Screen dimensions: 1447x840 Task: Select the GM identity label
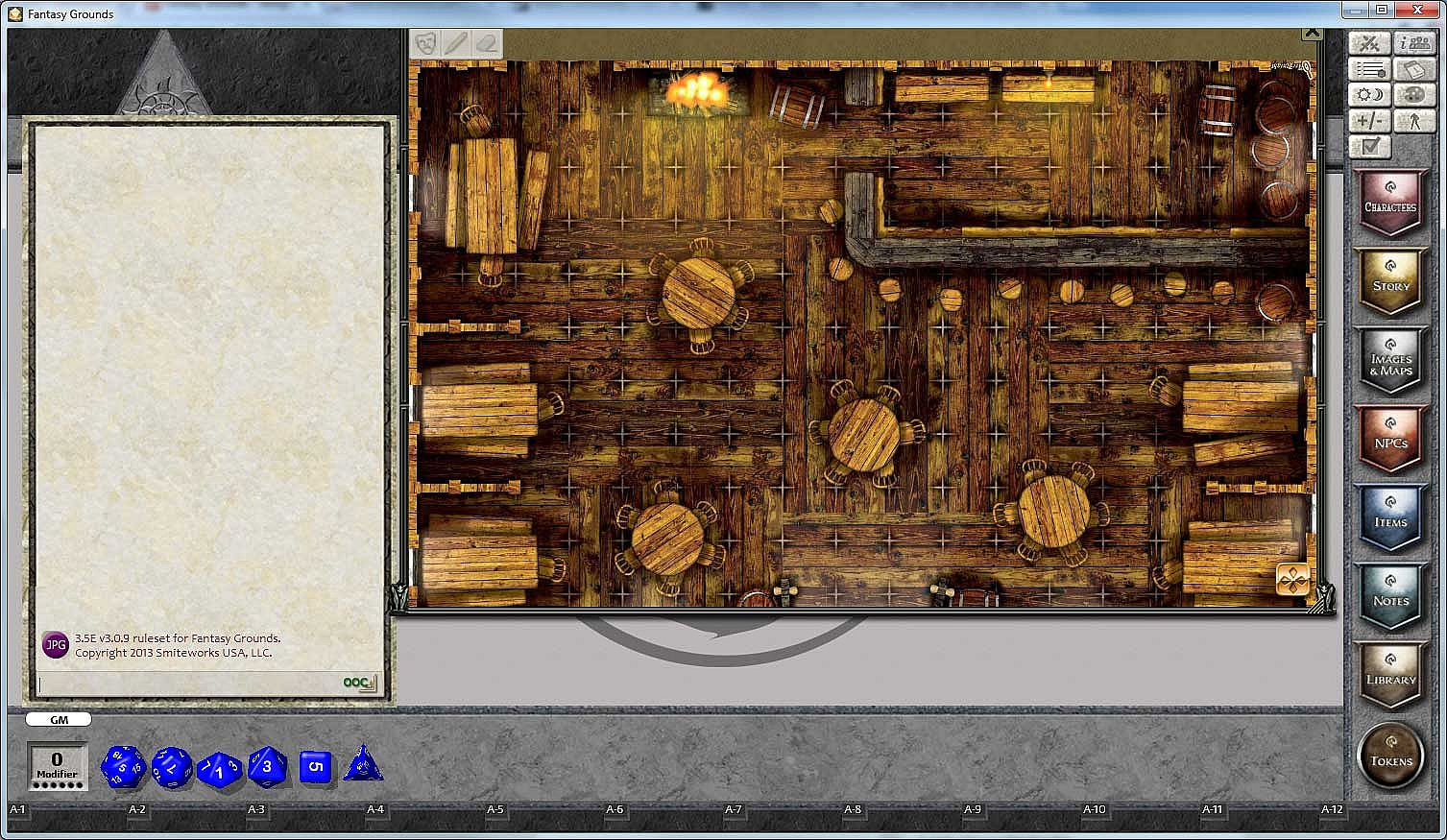(x=59, y=719)
